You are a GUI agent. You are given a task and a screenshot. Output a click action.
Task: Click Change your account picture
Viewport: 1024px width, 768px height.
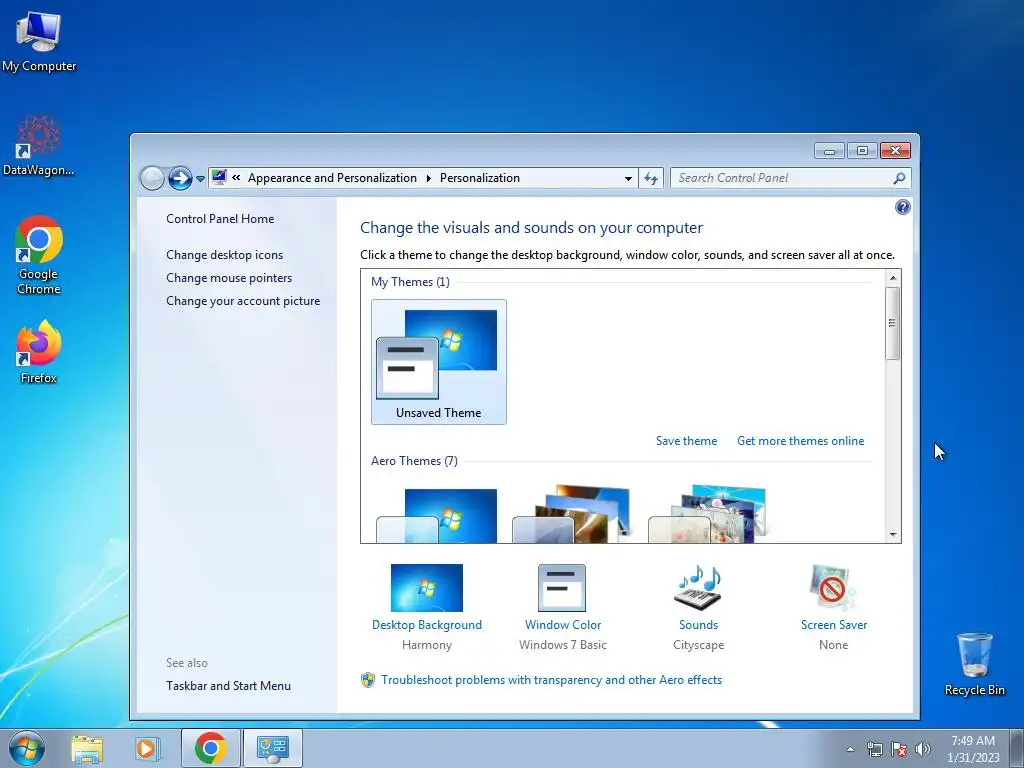(x=243, y=301)
